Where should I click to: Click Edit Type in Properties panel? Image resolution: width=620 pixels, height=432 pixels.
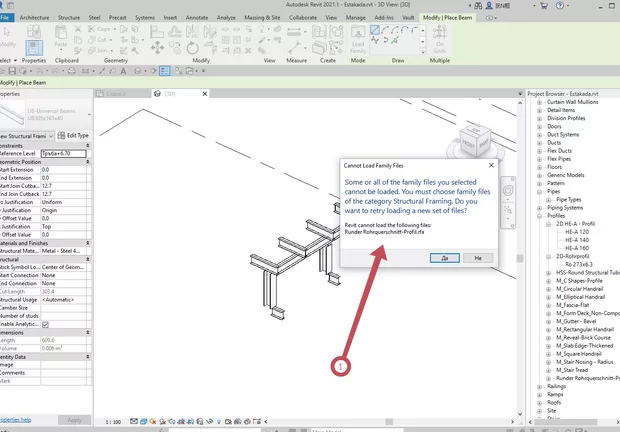tap(73, 135)
